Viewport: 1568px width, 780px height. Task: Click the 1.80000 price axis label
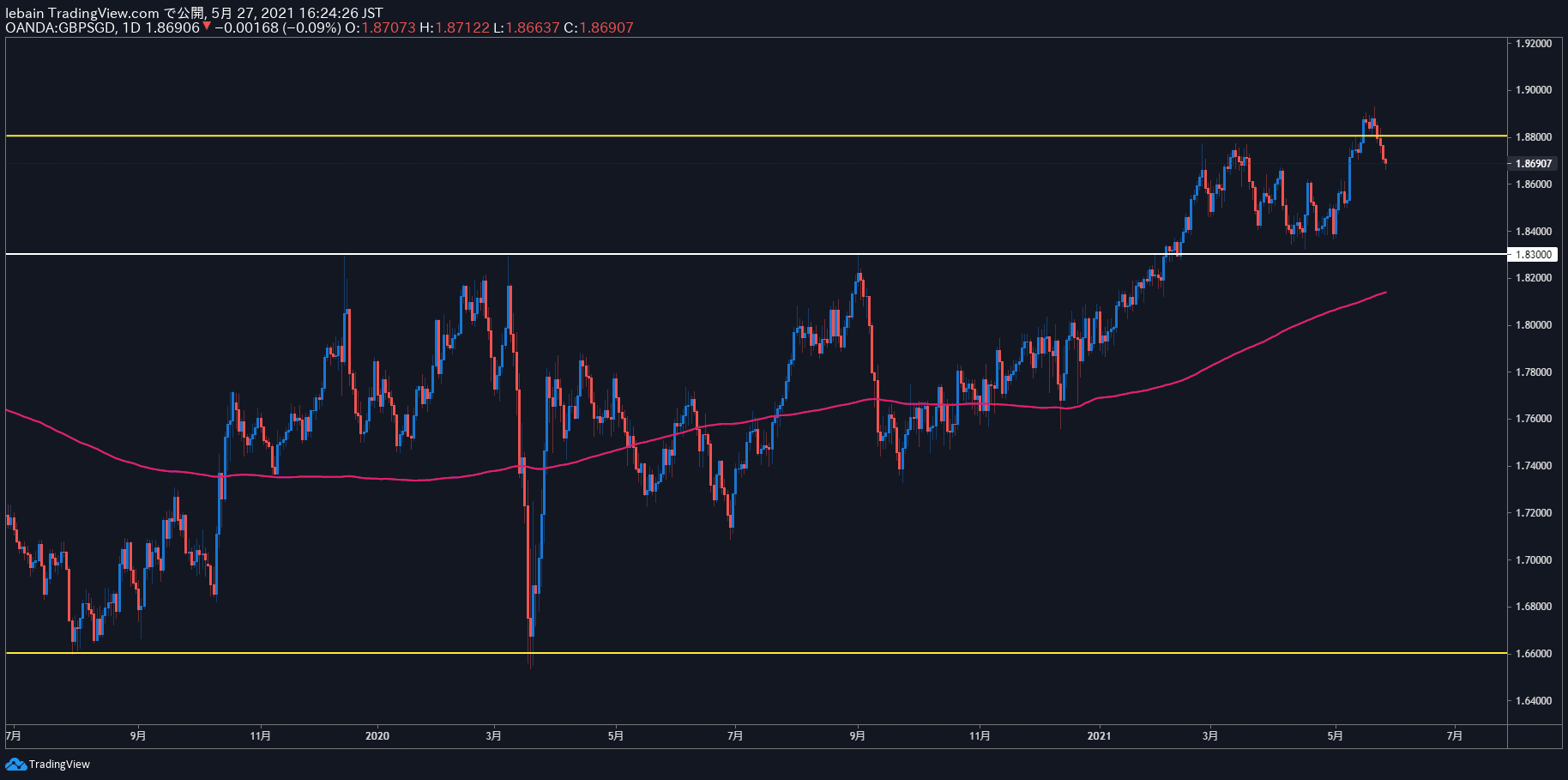click(x=1533, y=325)
